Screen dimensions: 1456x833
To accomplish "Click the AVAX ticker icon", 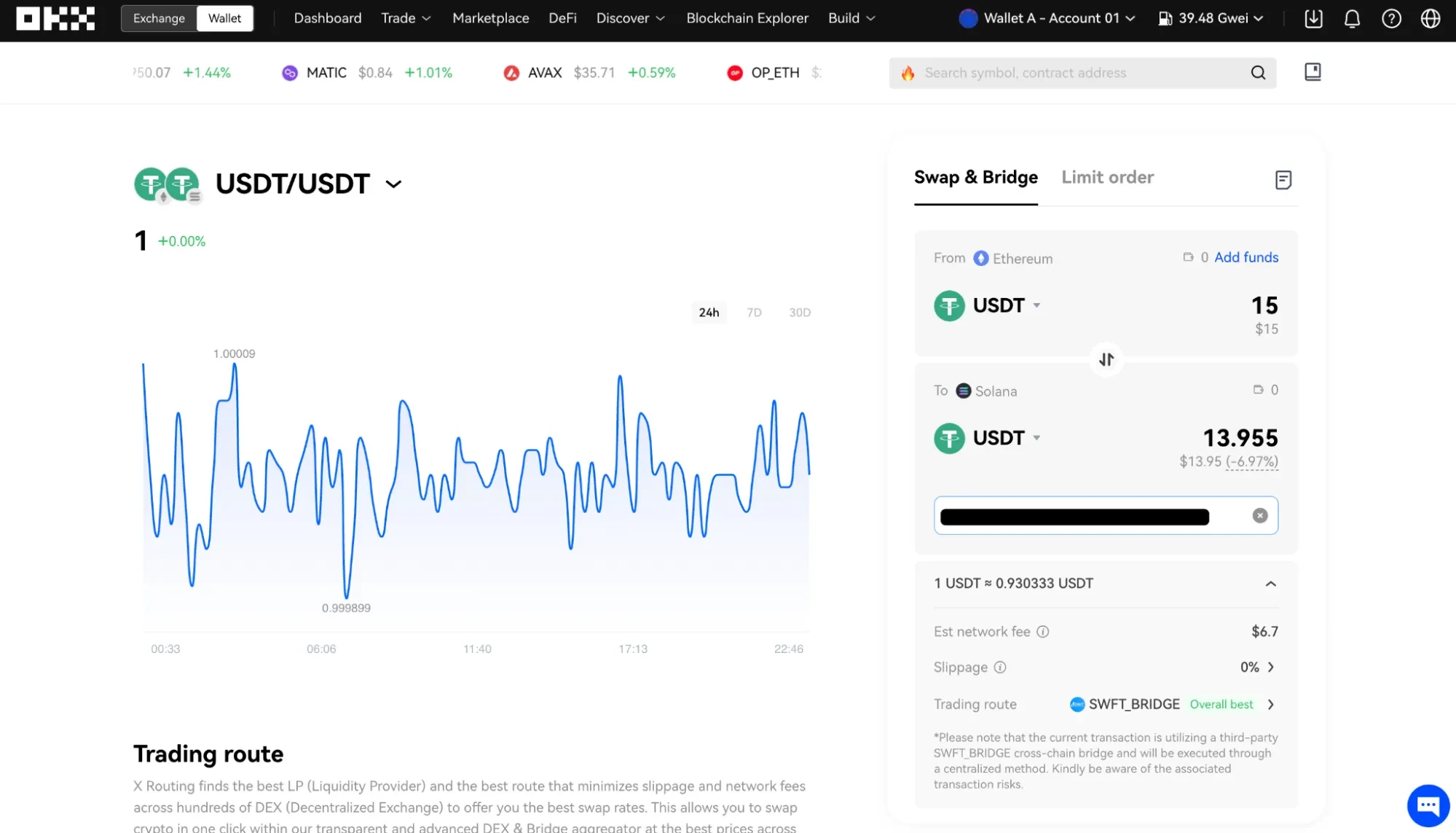I will click(511, 73).
